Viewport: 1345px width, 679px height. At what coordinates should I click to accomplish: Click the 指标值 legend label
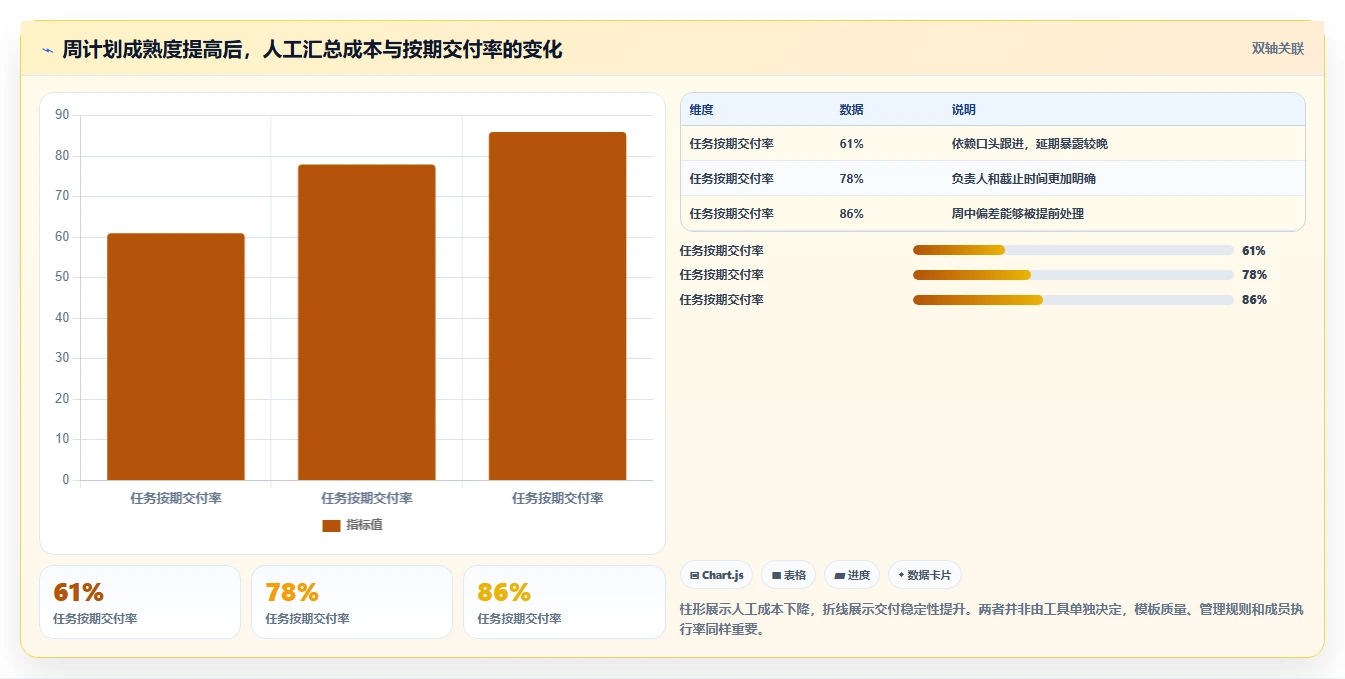364,525
